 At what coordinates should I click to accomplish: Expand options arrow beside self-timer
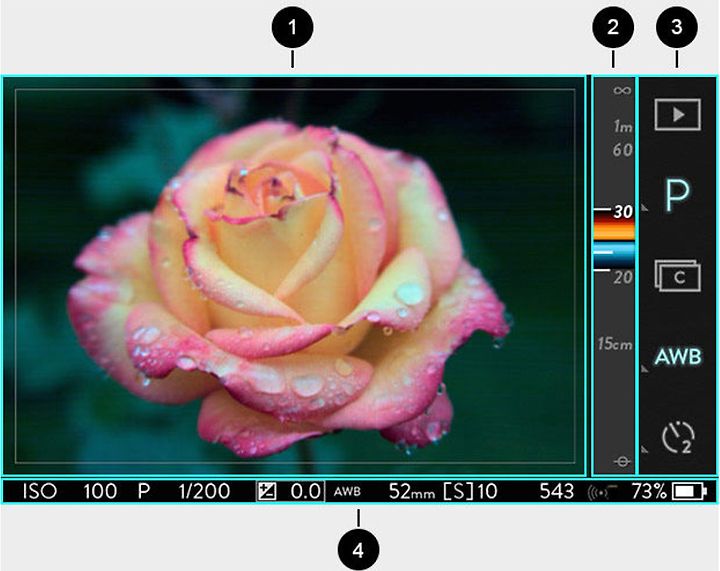point(645,448)
